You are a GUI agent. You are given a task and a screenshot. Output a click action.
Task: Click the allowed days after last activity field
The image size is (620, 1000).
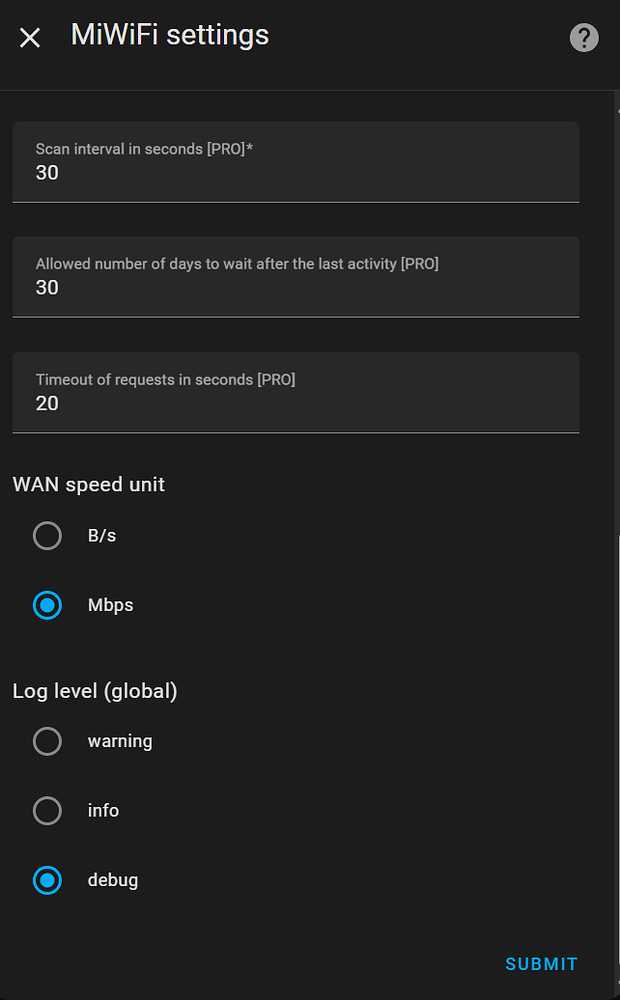pyautogui.click(x=295, y=277)
